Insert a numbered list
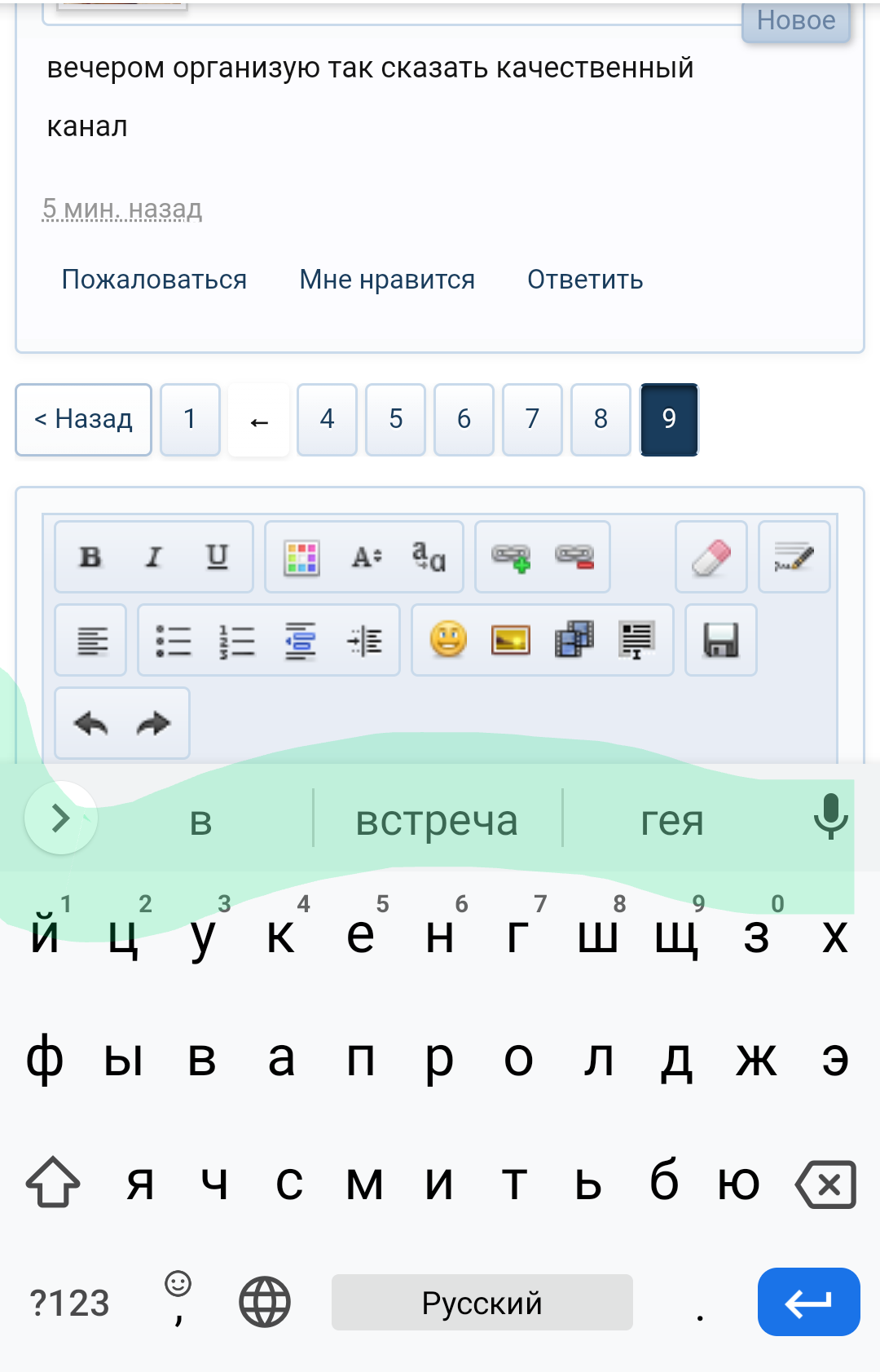This screenshot has height=1372, width=880. (x=237, y=641)
